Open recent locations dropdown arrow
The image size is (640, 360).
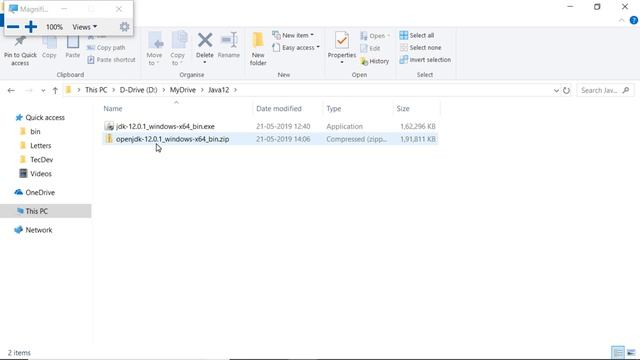pos(43,91)
